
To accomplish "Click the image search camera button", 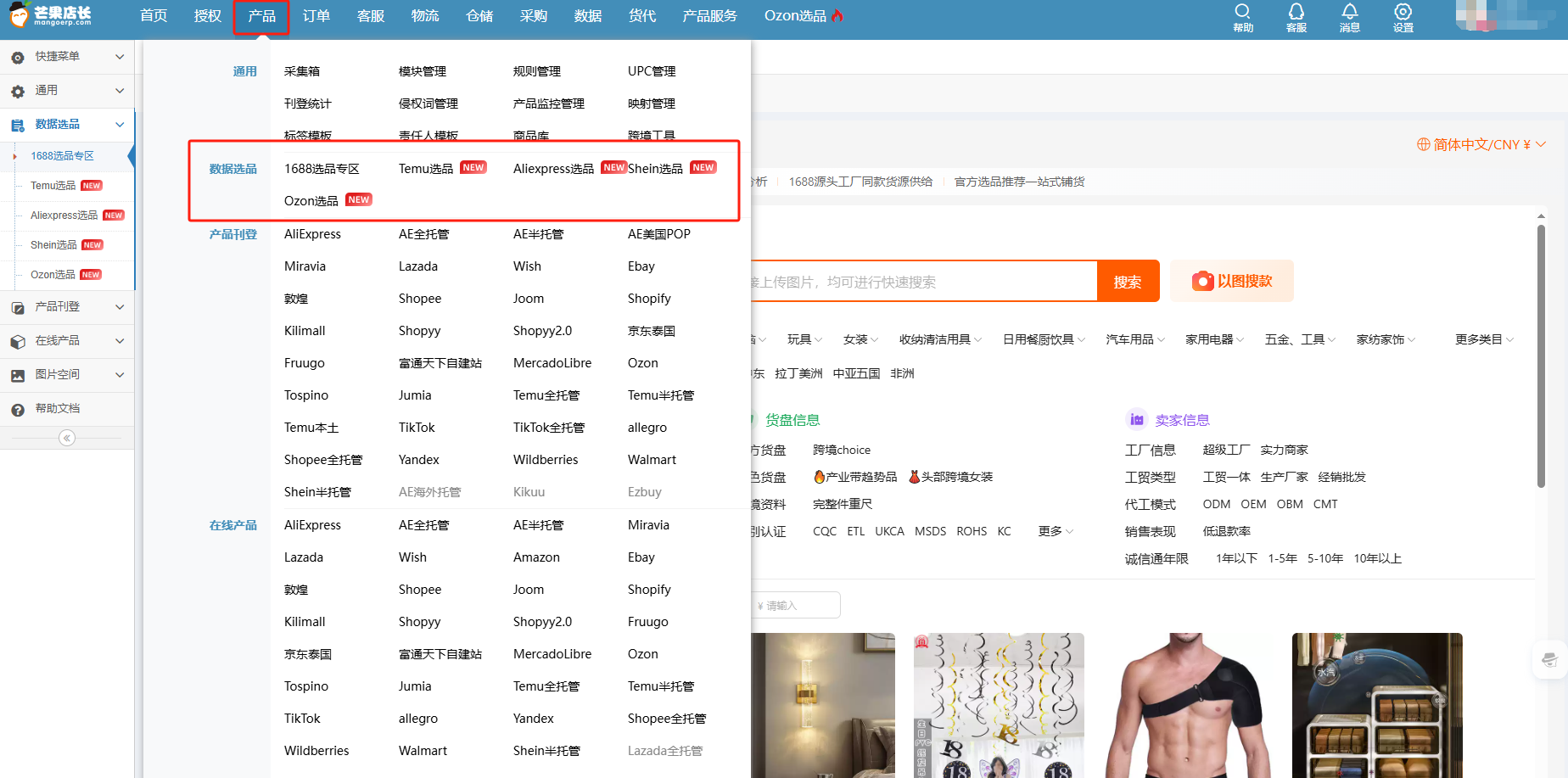I will 1232,281.
